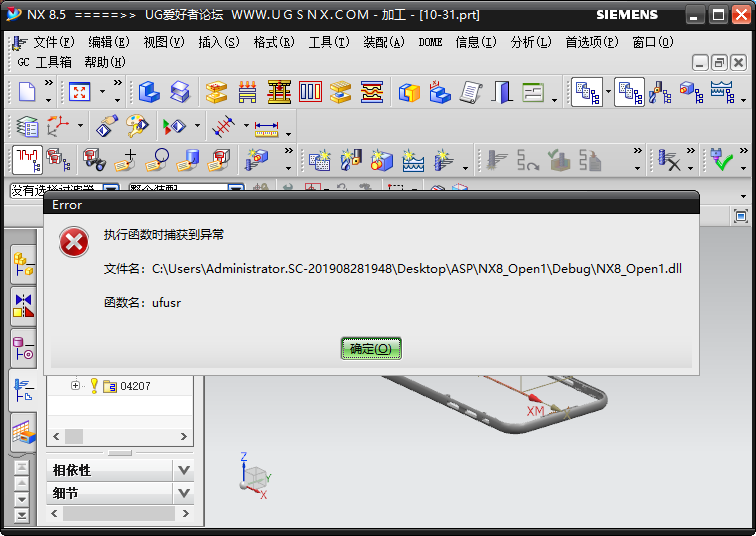Open the DOME menu
Image resolution: width=756 pixels, height=536 pixels.
click(430, 42)
